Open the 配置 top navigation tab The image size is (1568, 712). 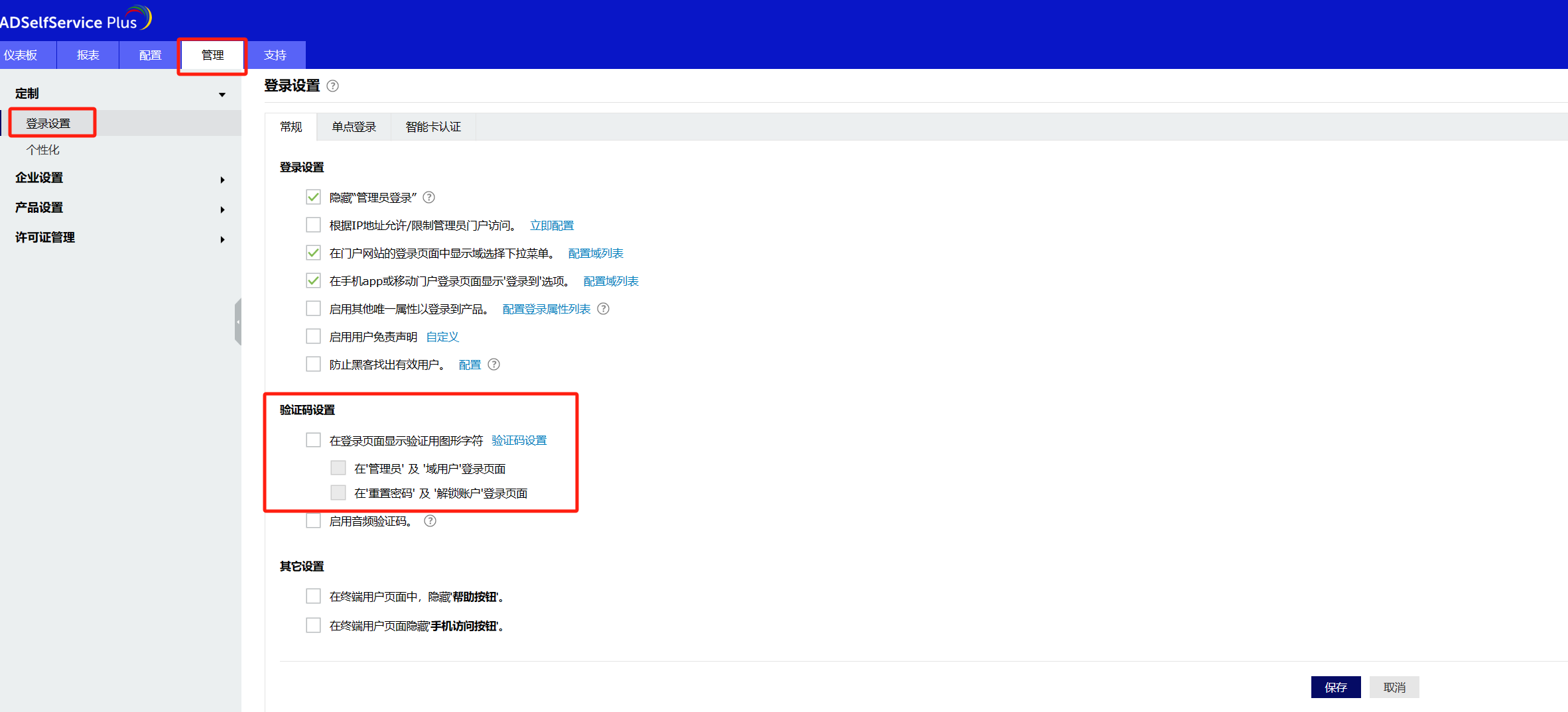[150, 55]
